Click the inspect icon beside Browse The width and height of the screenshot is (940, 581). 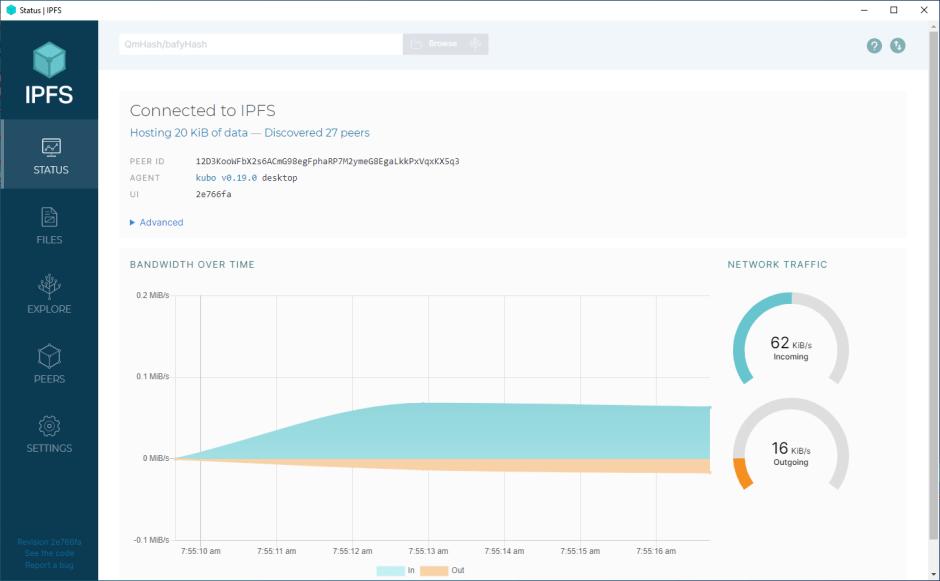475,44
